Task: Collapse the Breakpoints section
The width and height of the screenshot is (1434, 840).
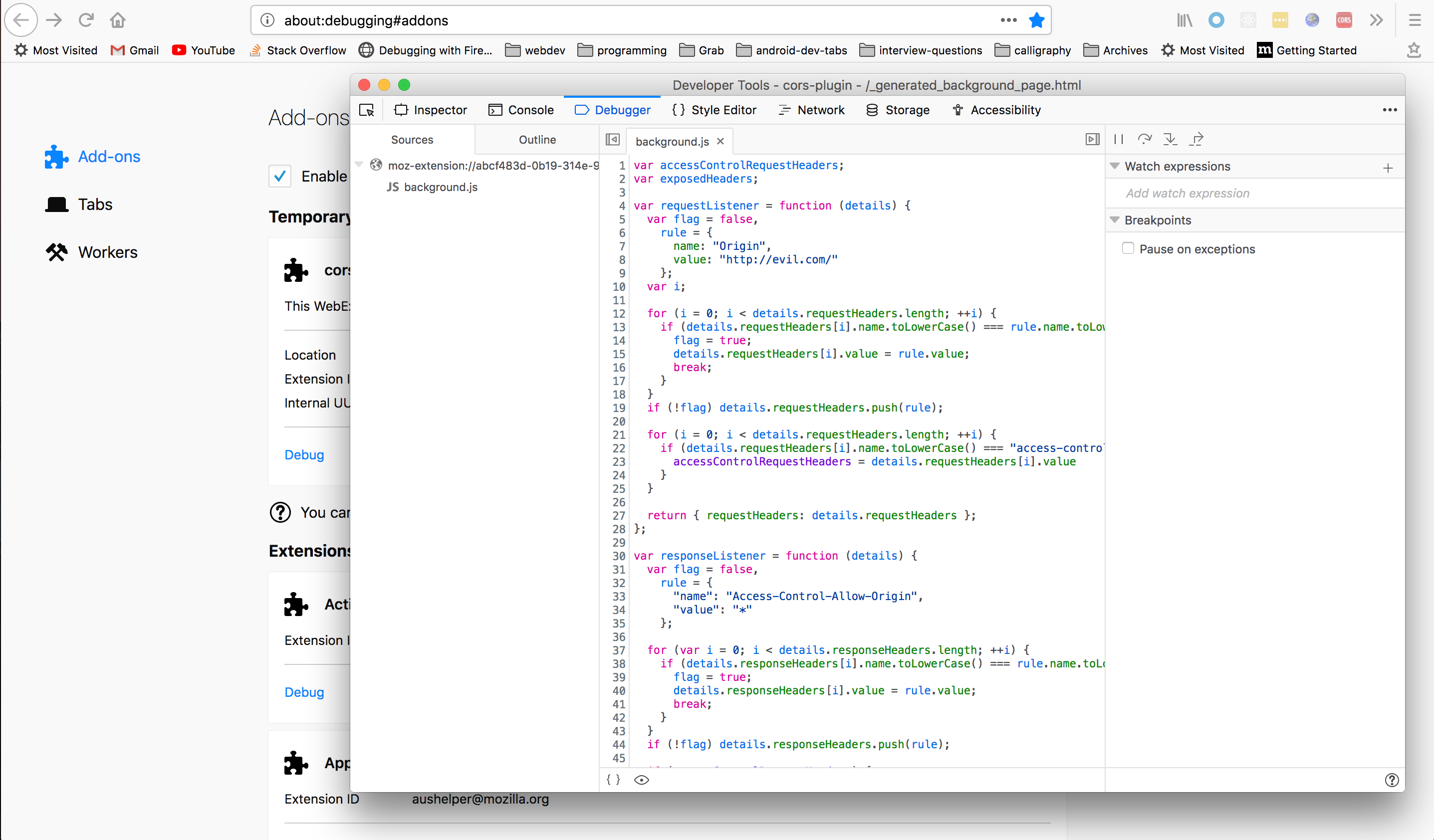Action: click(1115, 220)
